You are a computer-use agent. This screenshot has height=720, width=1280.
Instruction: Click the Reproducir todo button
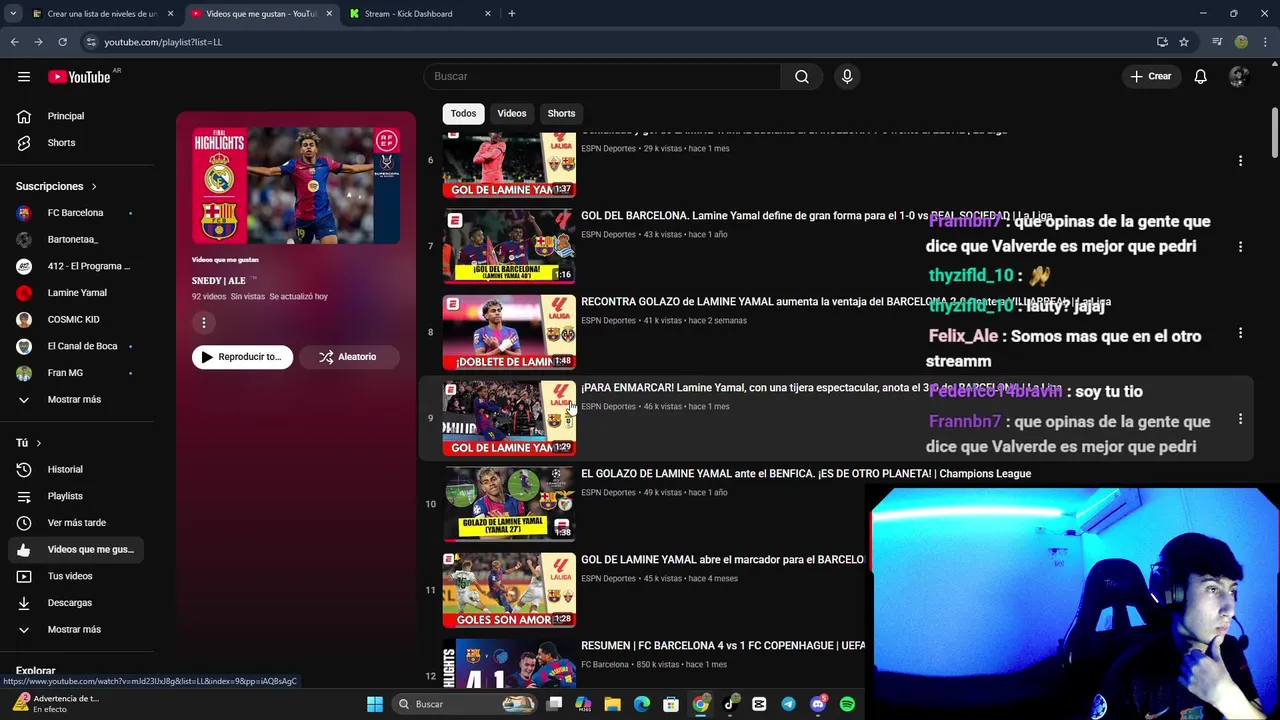click(243, 357)
